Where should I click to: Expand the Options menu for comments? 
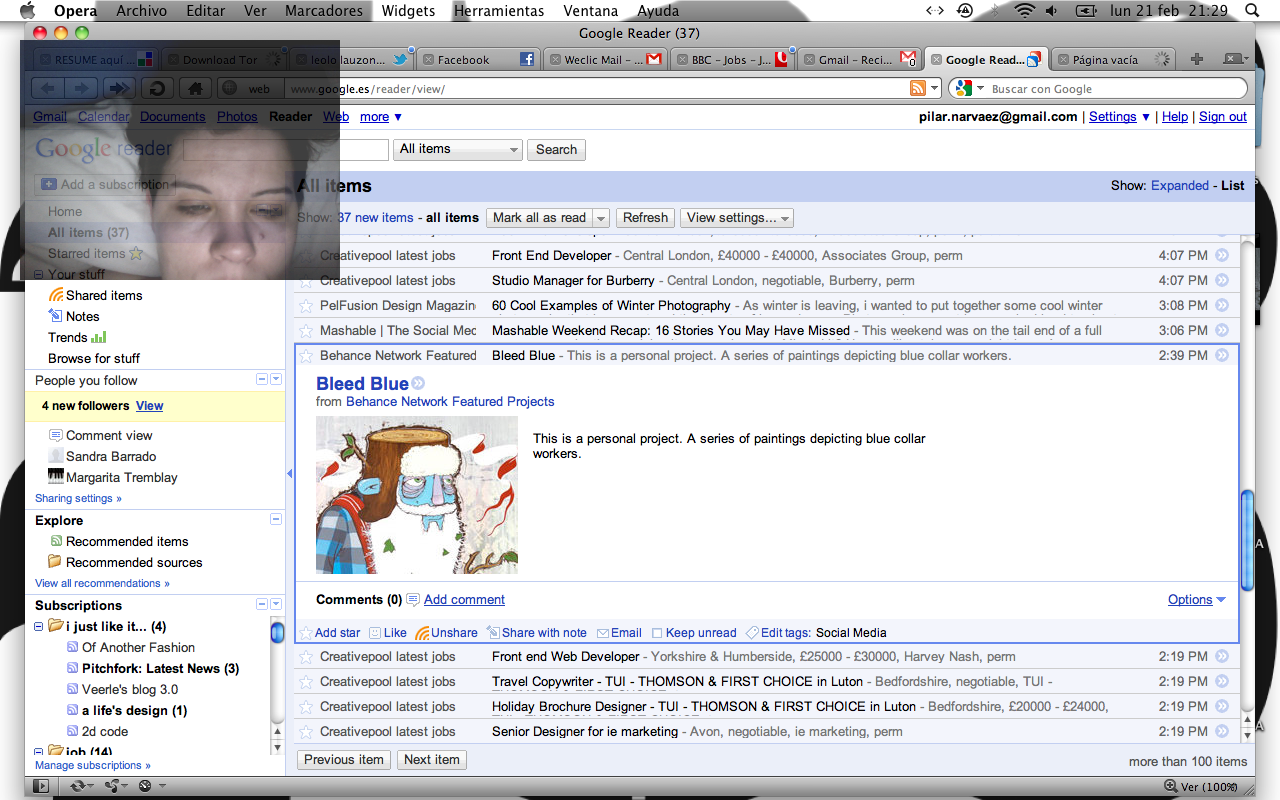pos(1196,599)
